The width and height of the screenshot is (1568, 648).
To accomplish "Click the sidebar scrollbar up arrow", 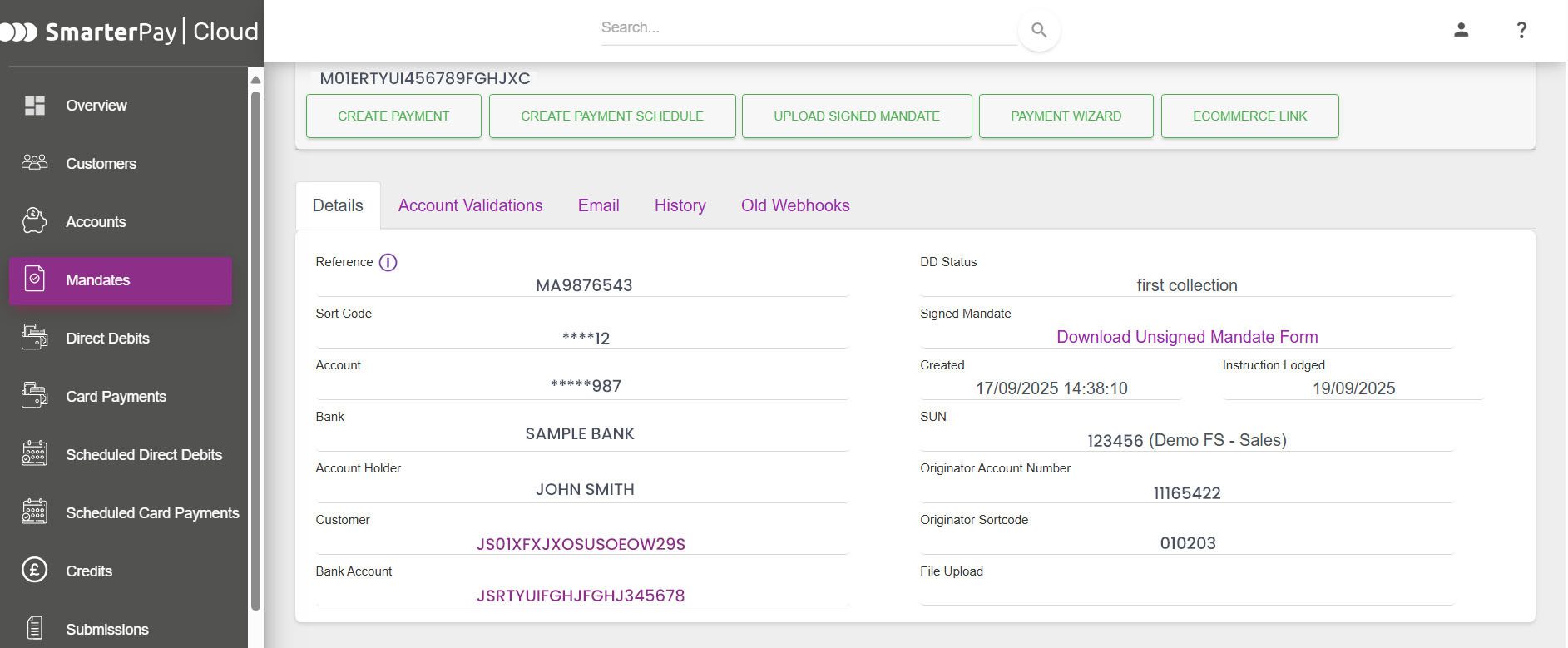I will [x=255, y=80].
